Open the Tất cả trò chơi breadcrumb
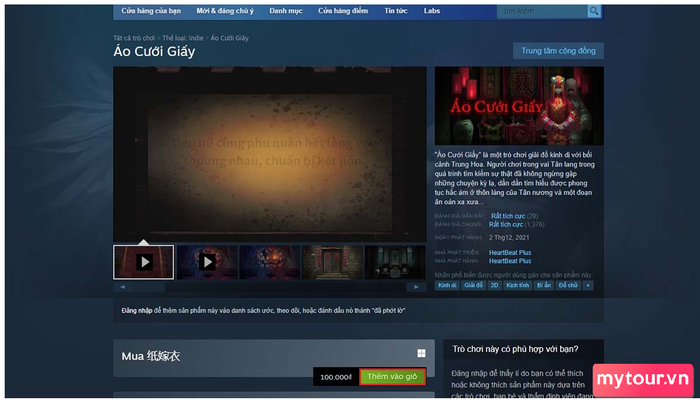The height and width of the screenshot is (405, 700). pyautogui.click(x=134, y=38)
